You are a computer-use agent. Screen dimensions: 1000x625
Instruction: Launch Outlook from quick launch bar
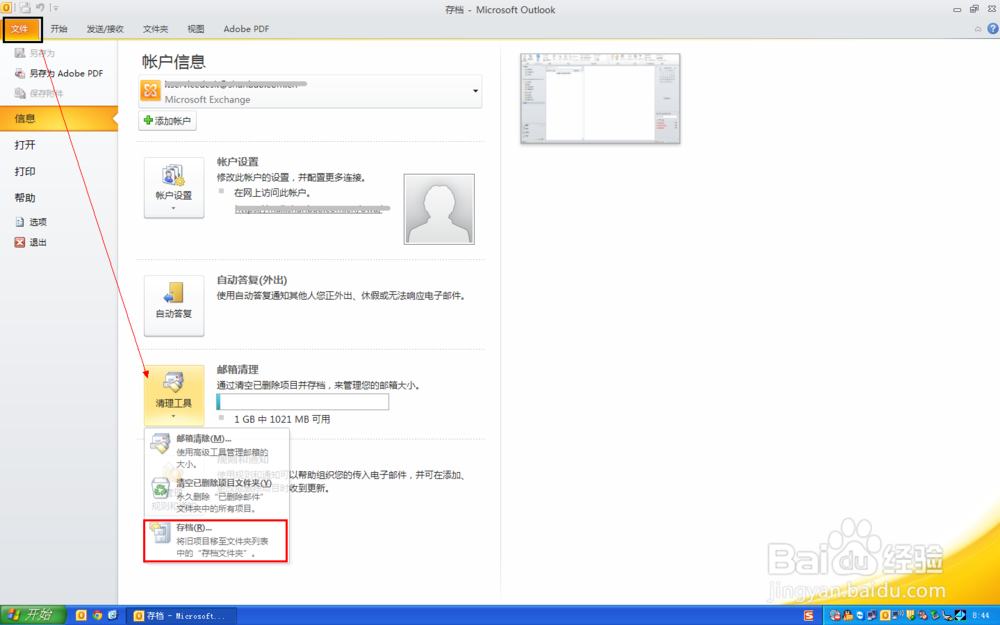[81, 615]
